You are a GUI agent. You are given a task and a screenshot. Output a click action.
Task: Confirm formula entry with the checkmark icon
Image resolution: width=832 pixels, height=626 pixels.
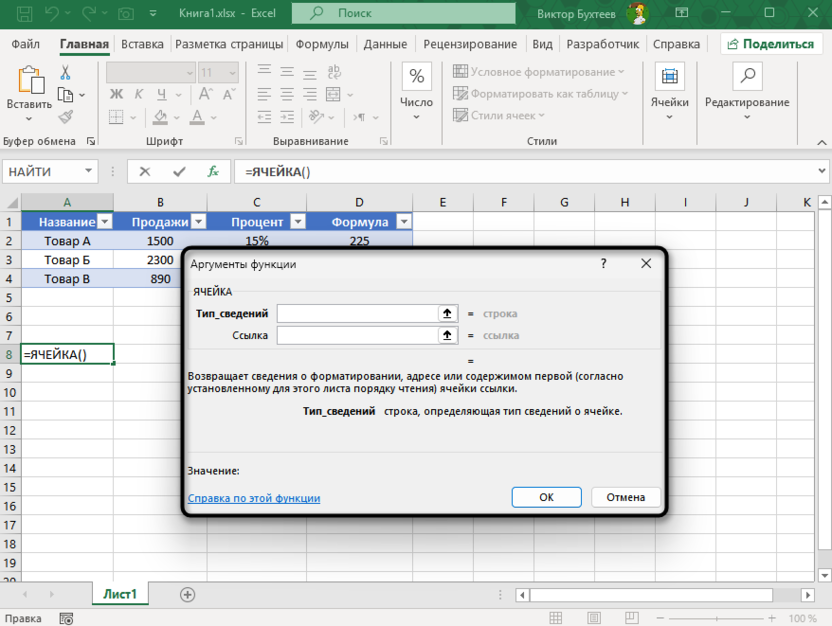tap(179, 171)
